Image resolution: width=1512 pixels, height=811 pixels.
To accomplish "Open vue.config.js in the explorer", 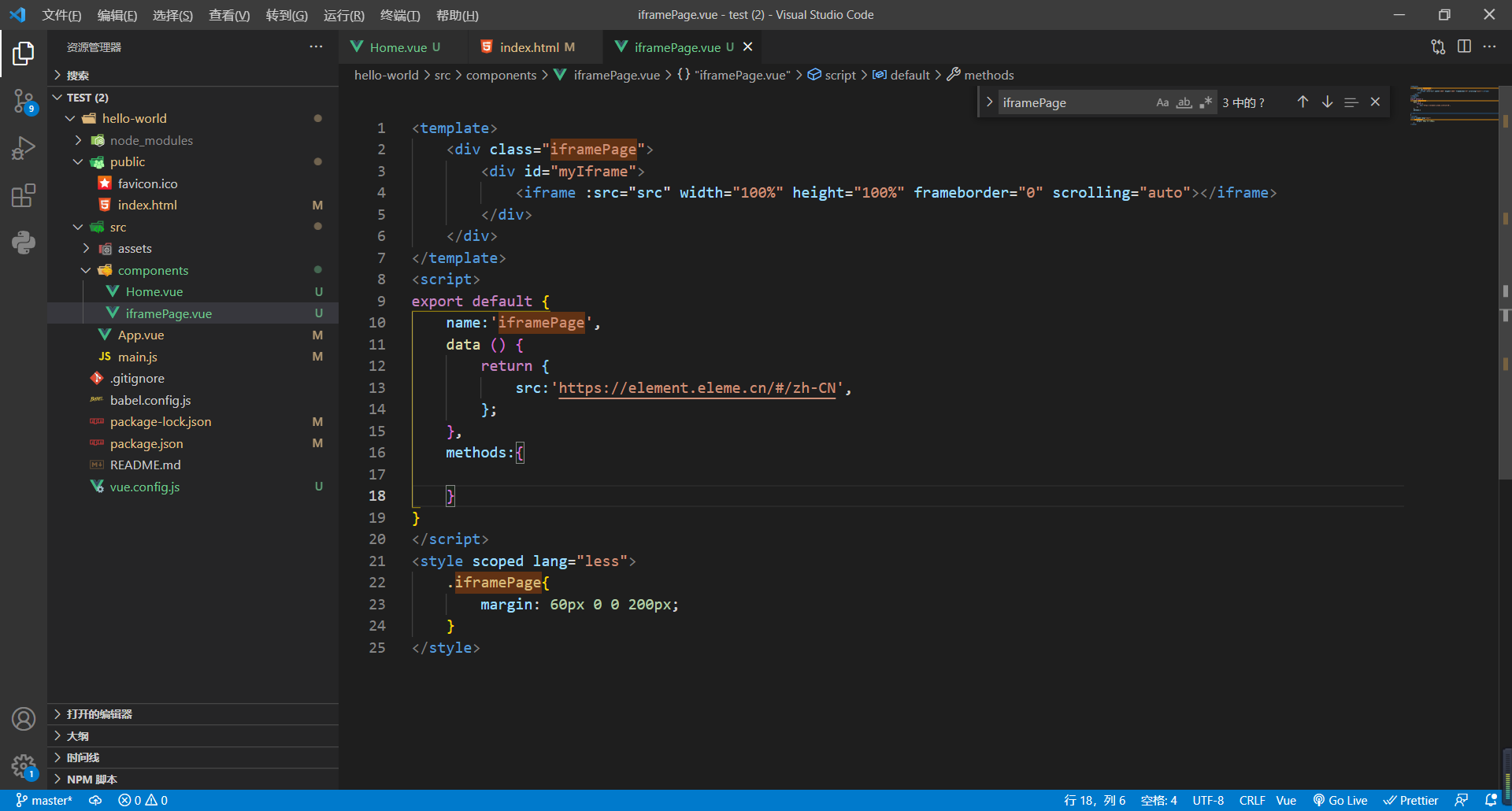I will [193, 487].
